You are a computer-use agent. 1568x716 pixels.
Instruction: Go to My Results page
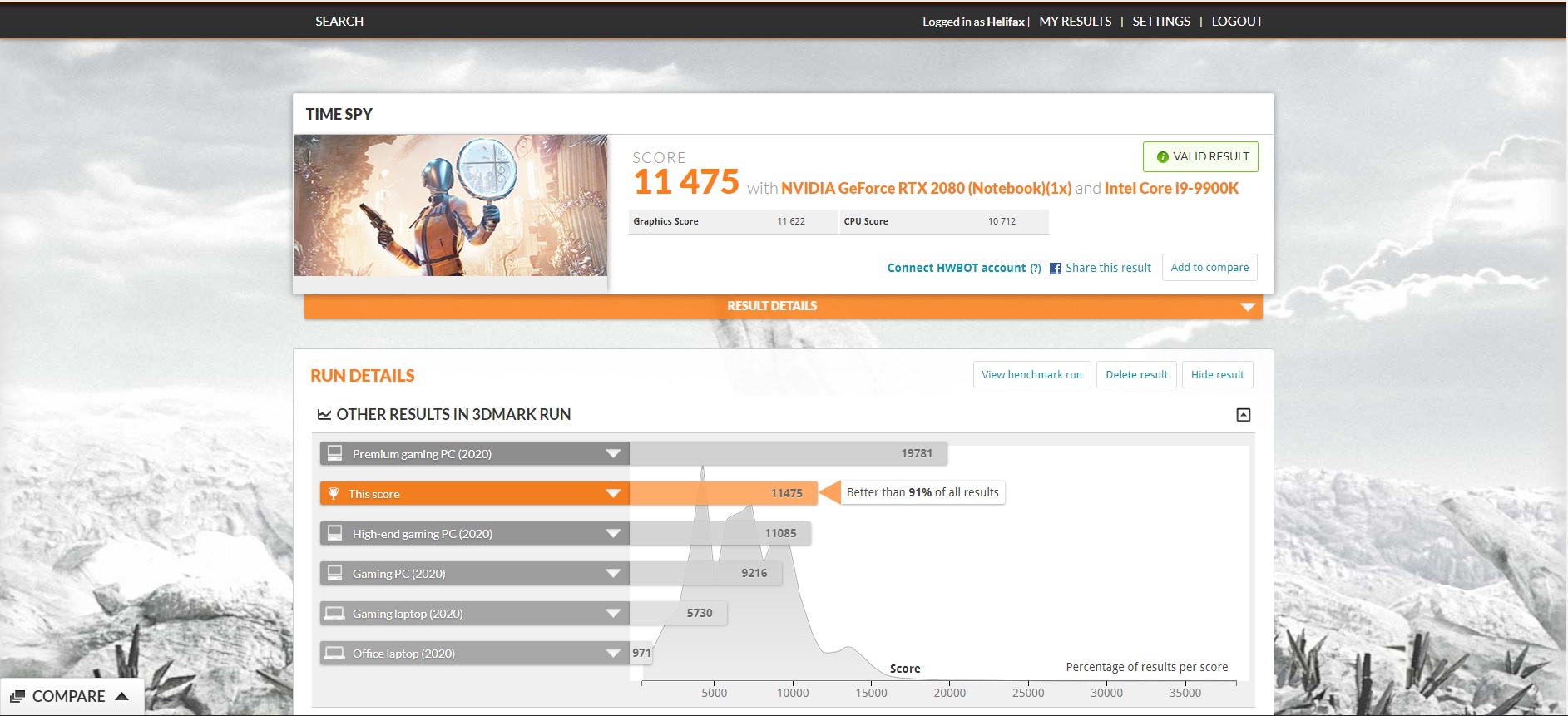pyautogui.click(x=1076, y=22)
